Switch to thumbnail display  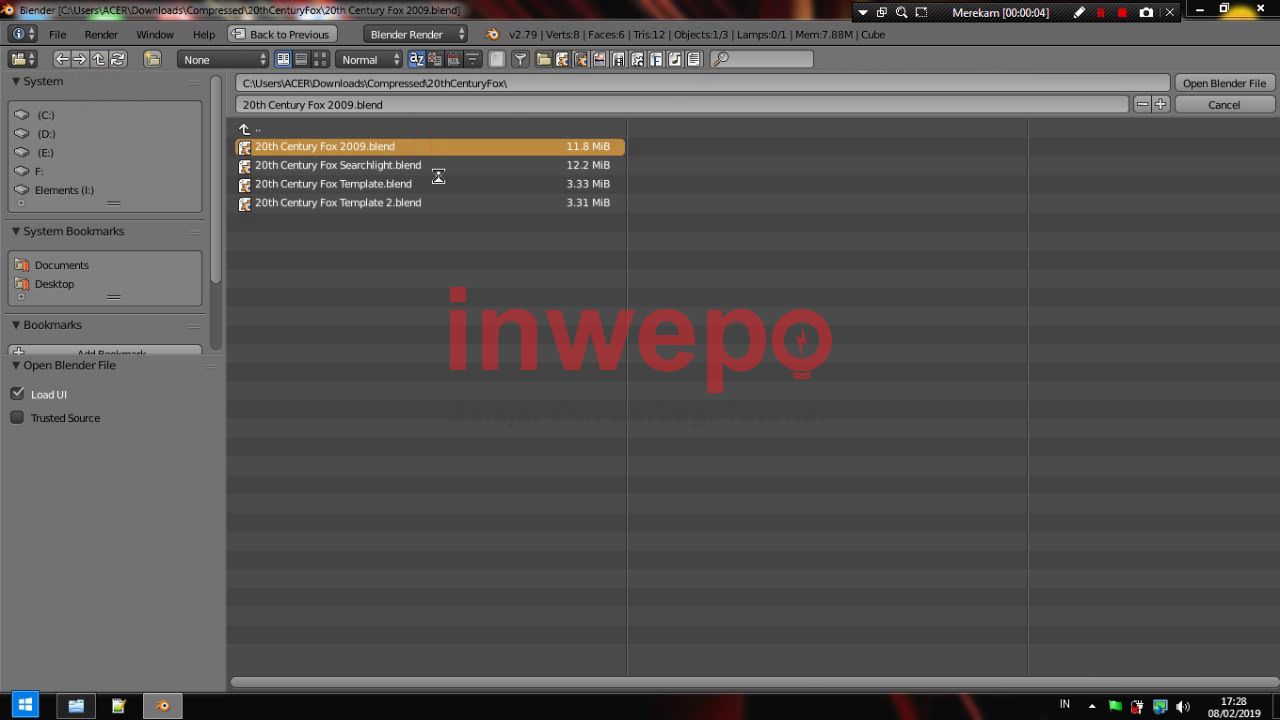click(x=320, y=59)
